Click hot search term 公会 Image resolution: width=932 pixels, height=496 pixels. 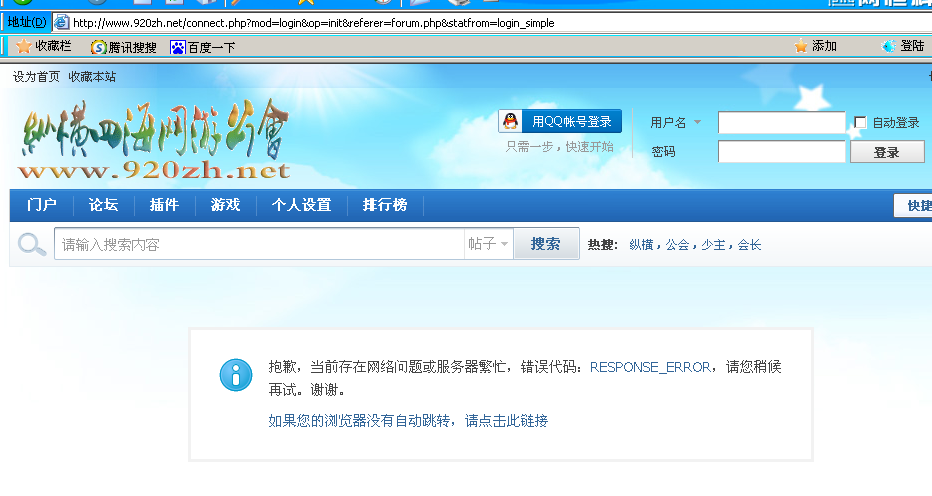(677, 244)
